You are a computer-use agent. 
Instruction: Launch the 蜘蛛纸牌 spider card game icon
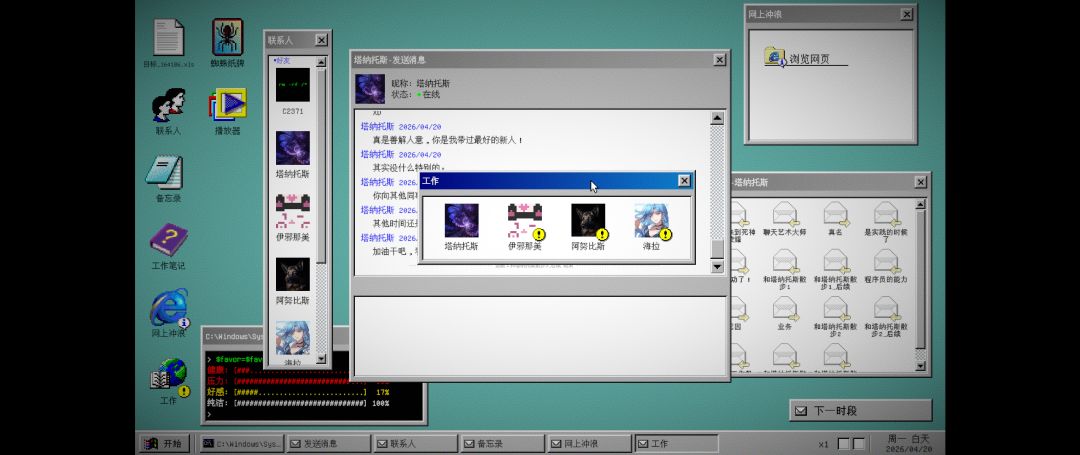227,43
